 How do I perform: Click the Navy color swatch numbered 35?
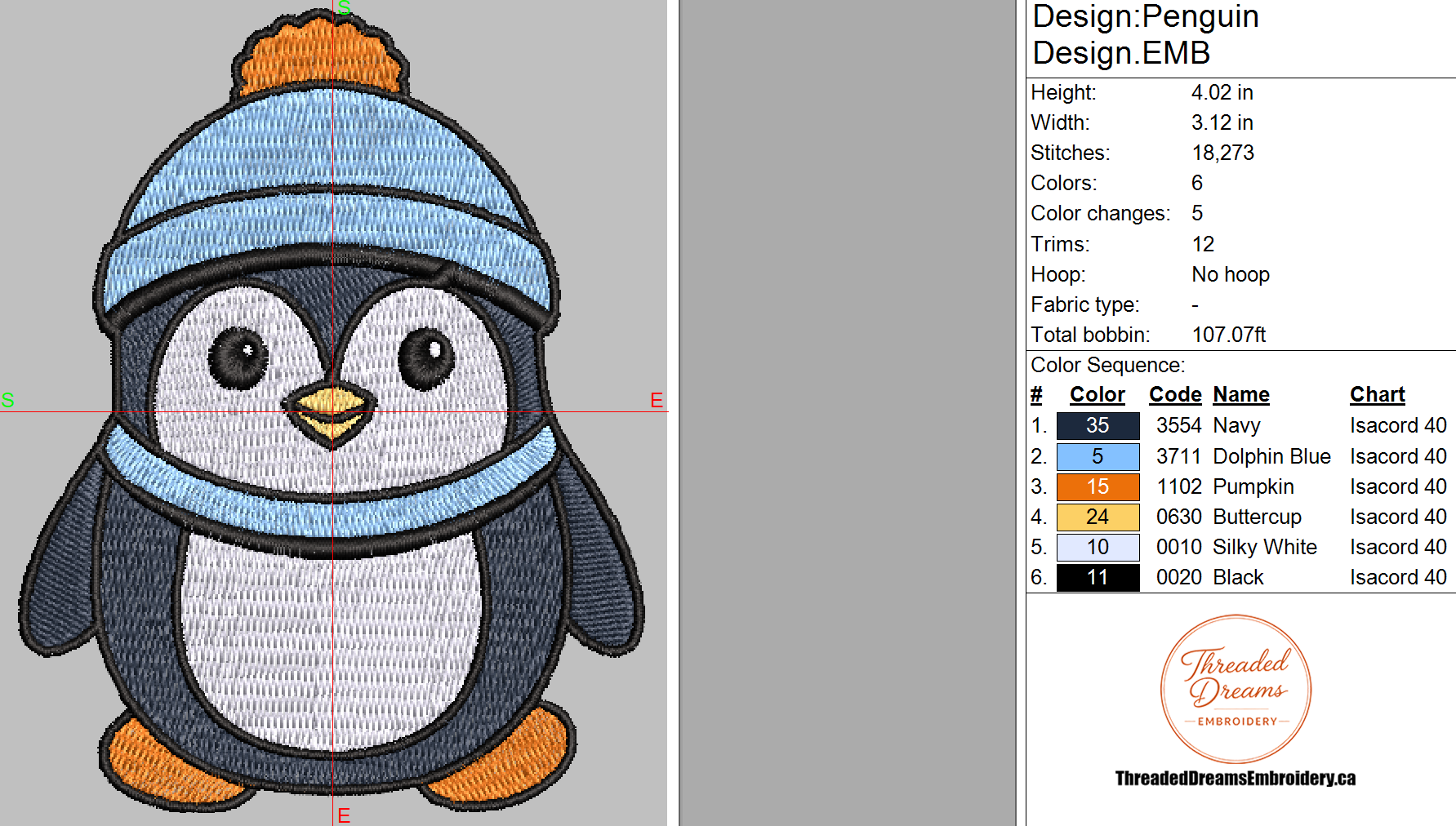click(1098, 425)
